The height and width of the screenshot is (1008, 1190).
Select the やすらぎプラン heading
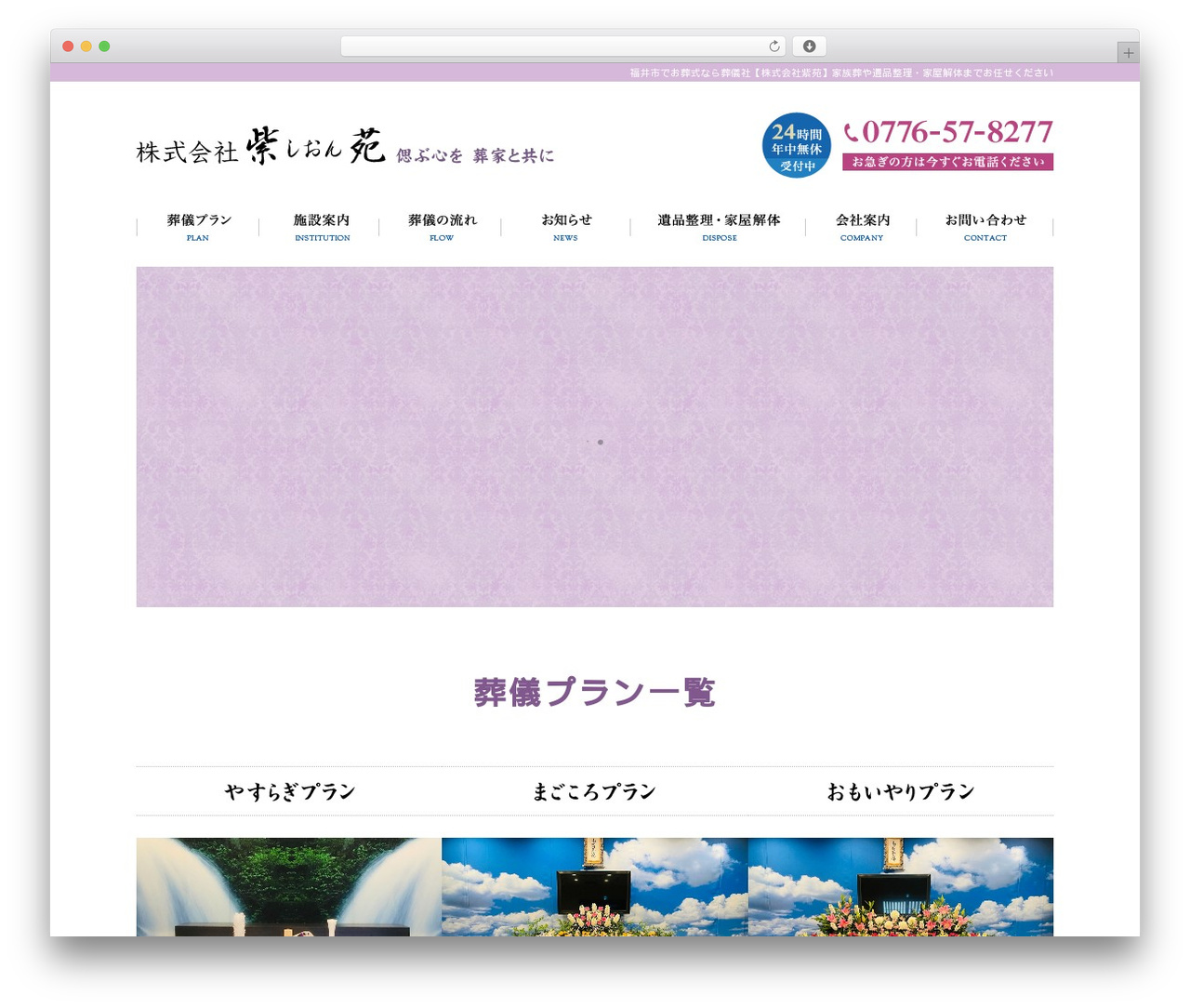pos(289,791)
